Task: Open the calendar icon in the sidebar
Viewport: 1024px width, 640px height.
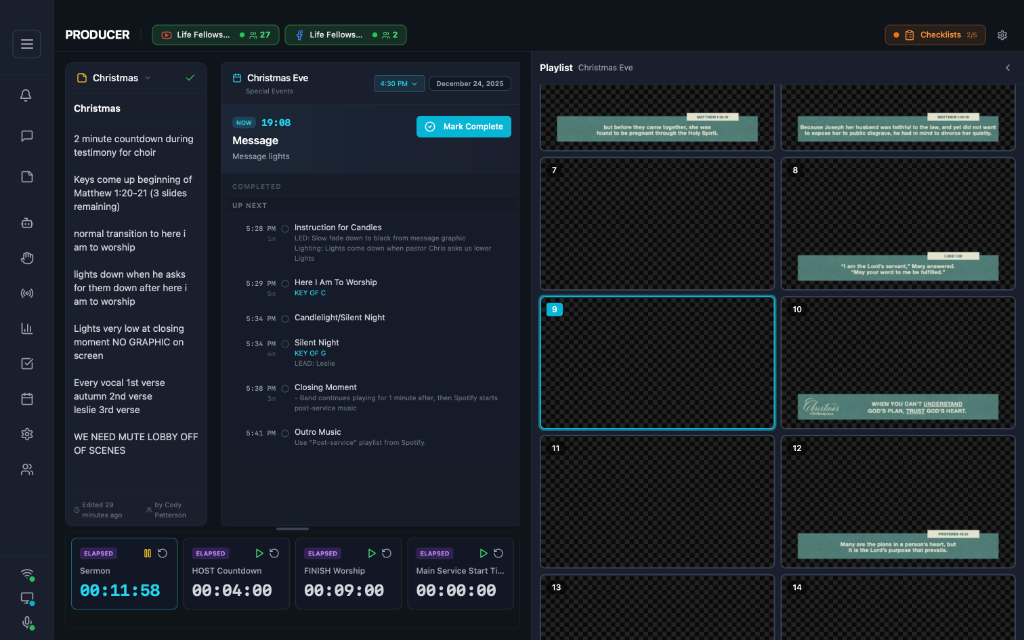Action: pyautogui.click(x=27, y=398)
